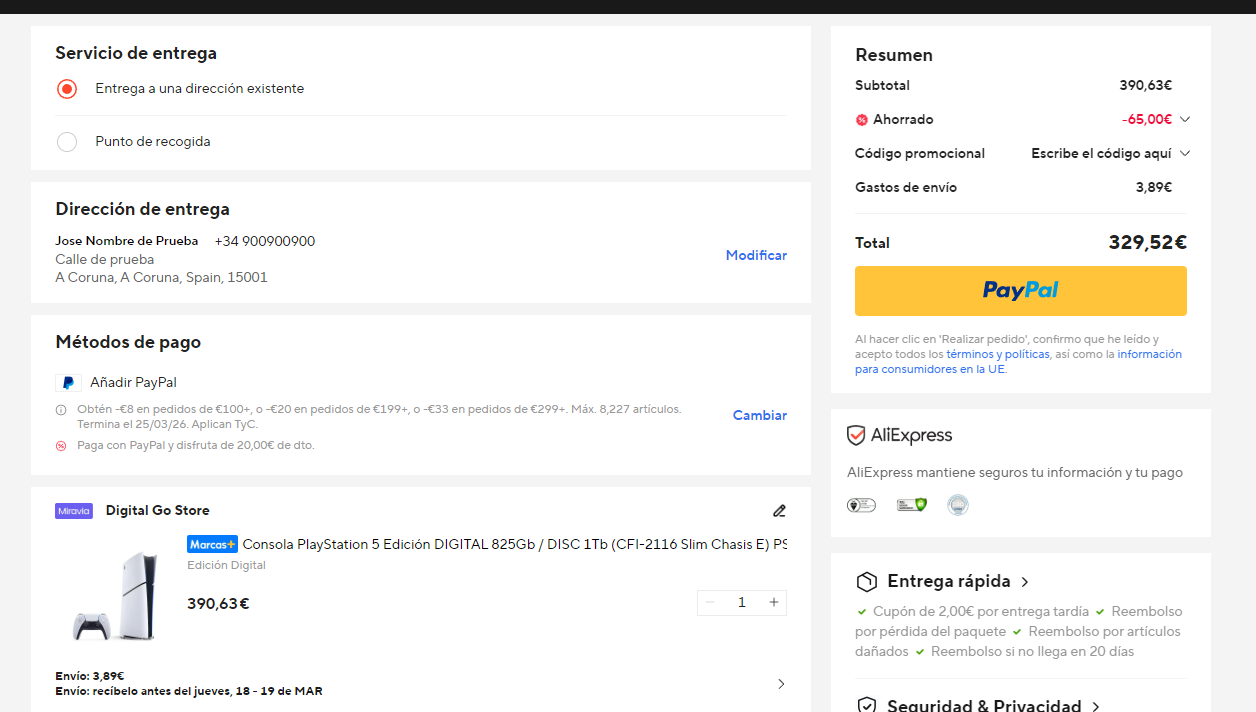Open 'información para consumidores en la UE' link
This screenshot has height=712, width=1256.
[x=1018, y=362]
